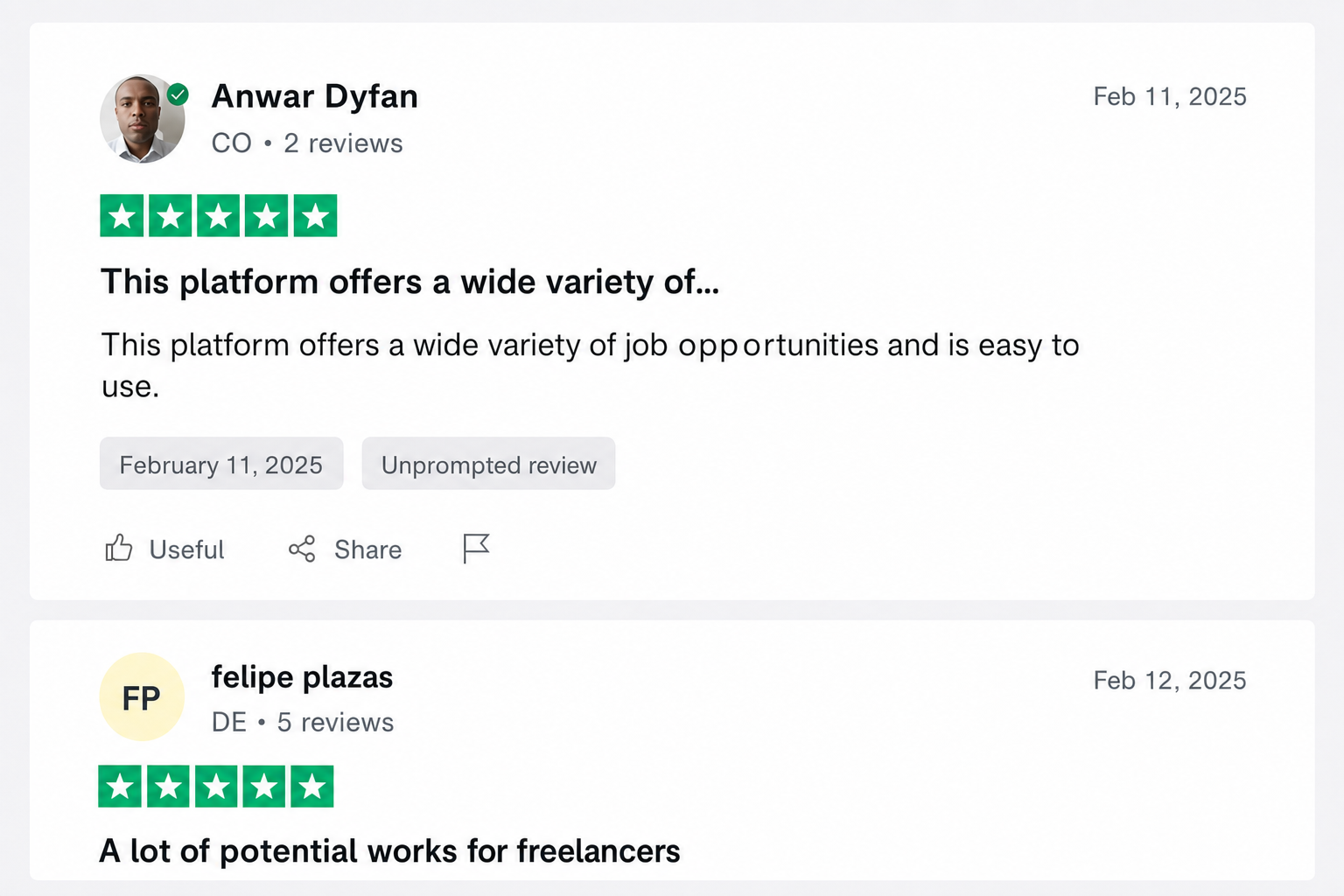Open title "A lot of potential works for freelancers"
The height and width of the screenshot is (896, 1344).
coord(390,850)
